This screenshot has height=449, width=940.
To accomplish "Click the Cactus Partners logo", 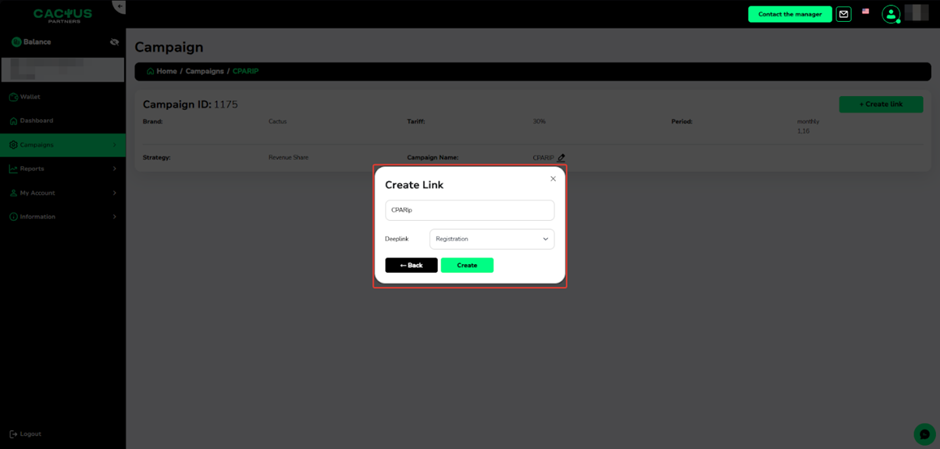I will pos(62,14).
